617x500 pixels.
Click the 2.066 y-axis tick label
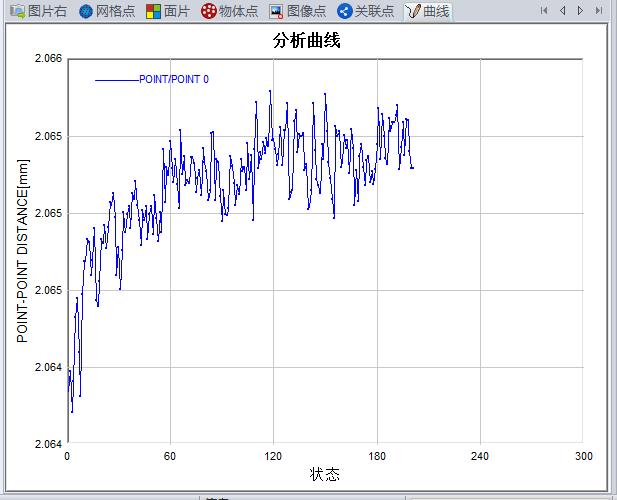click(x=48, y=59)
